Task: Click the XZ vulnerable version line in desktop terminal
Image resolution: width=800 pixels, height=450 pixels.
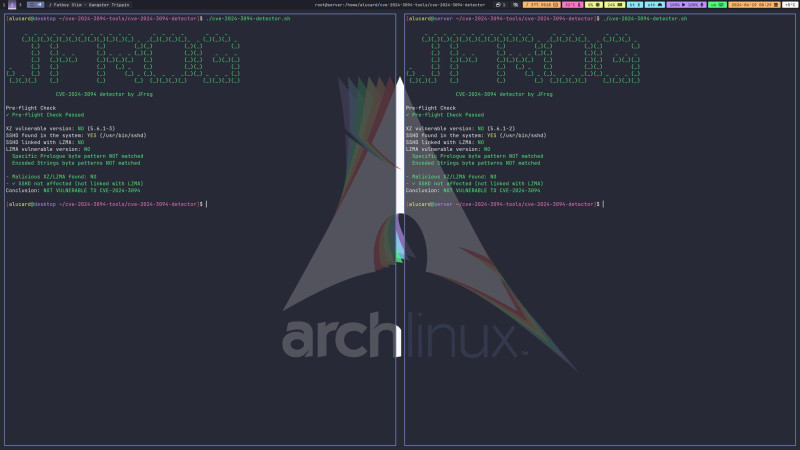Action: pyautogui.click(x=60, y=129)
